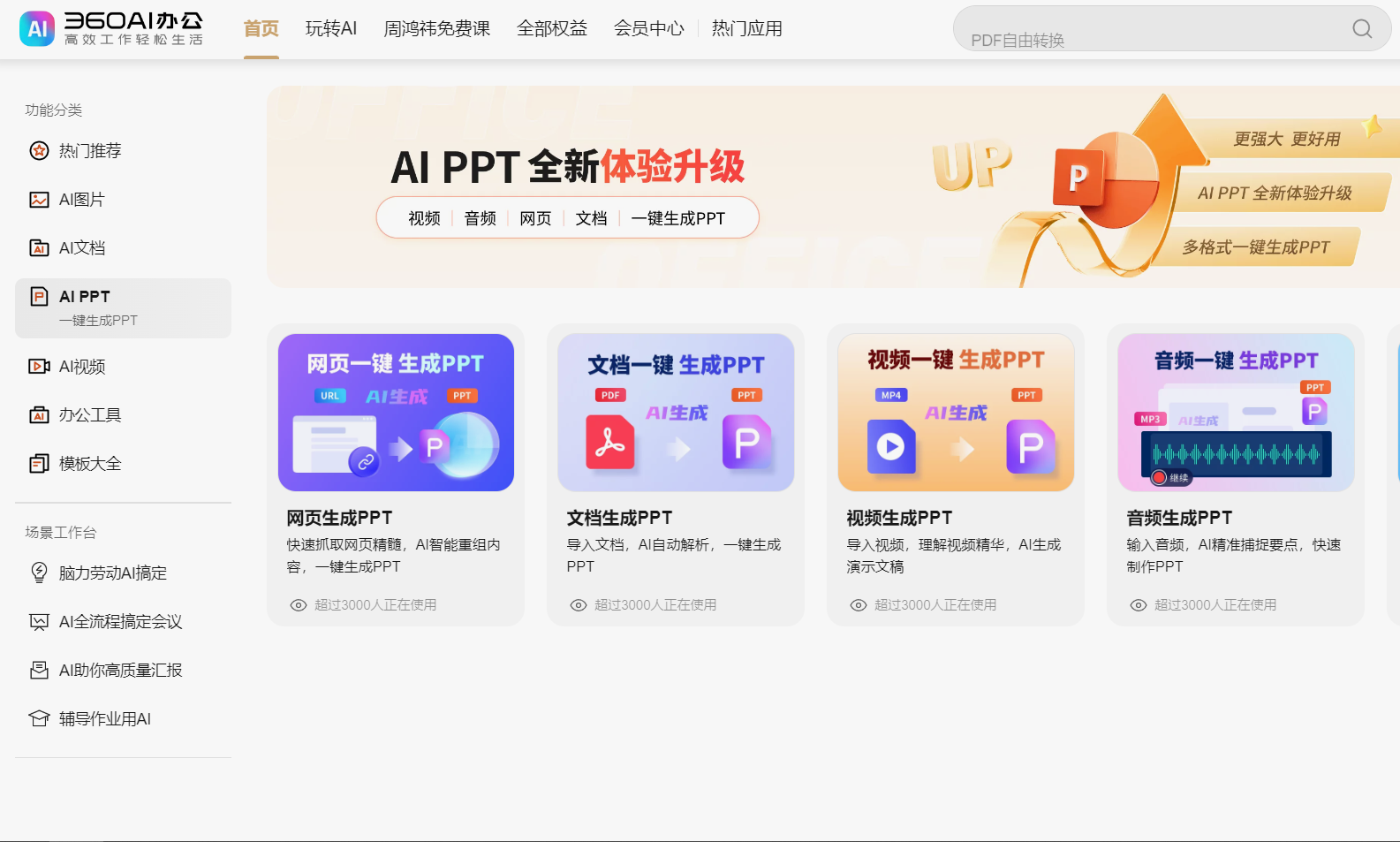Switch to the 首页 tab

point(261,29)
